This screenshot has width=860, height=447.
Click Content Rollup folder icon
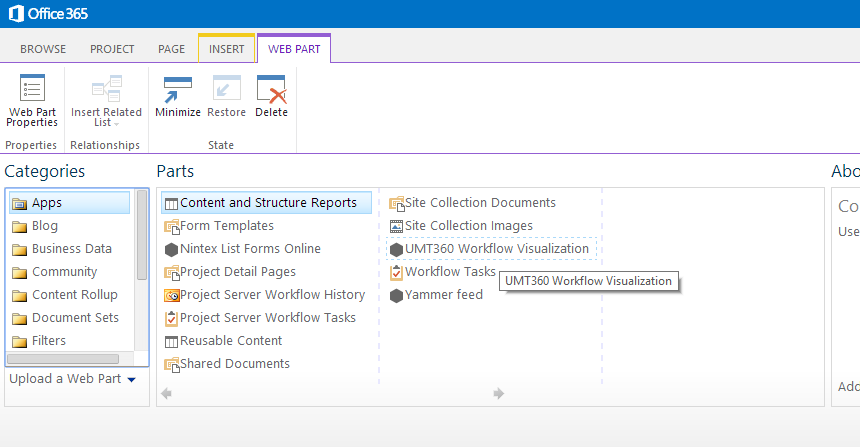click(20, 296)
